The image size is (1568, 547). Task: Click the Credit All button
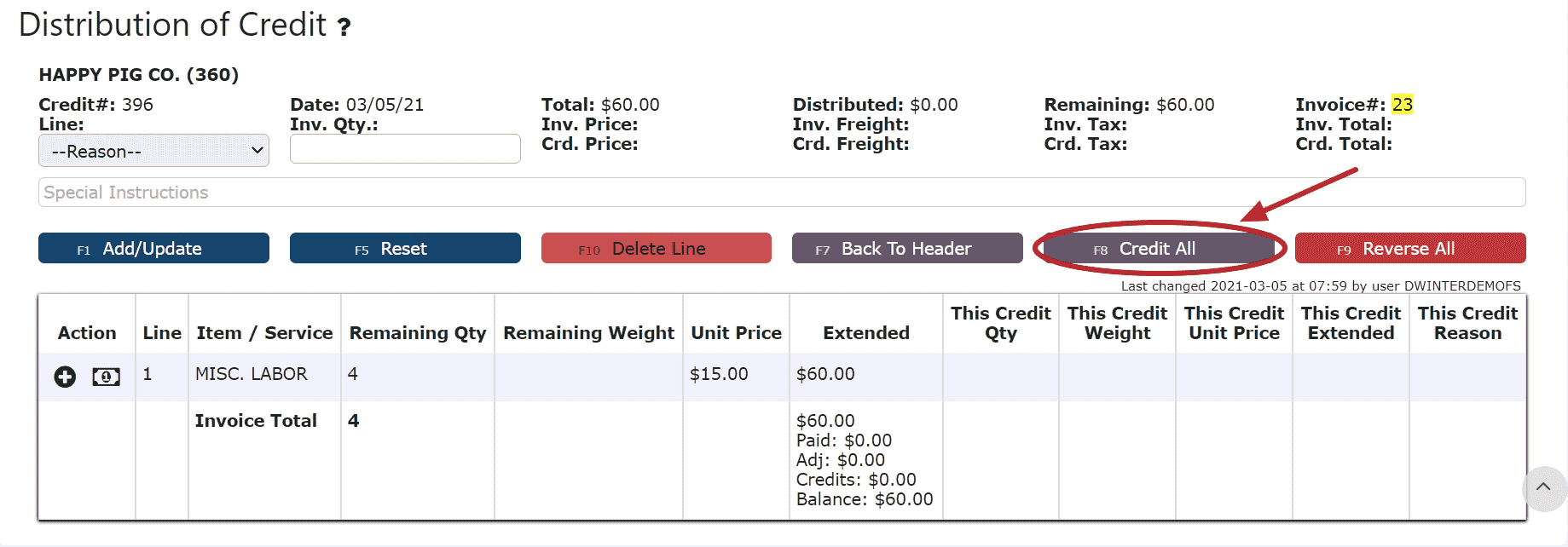tap(1158, 249)
